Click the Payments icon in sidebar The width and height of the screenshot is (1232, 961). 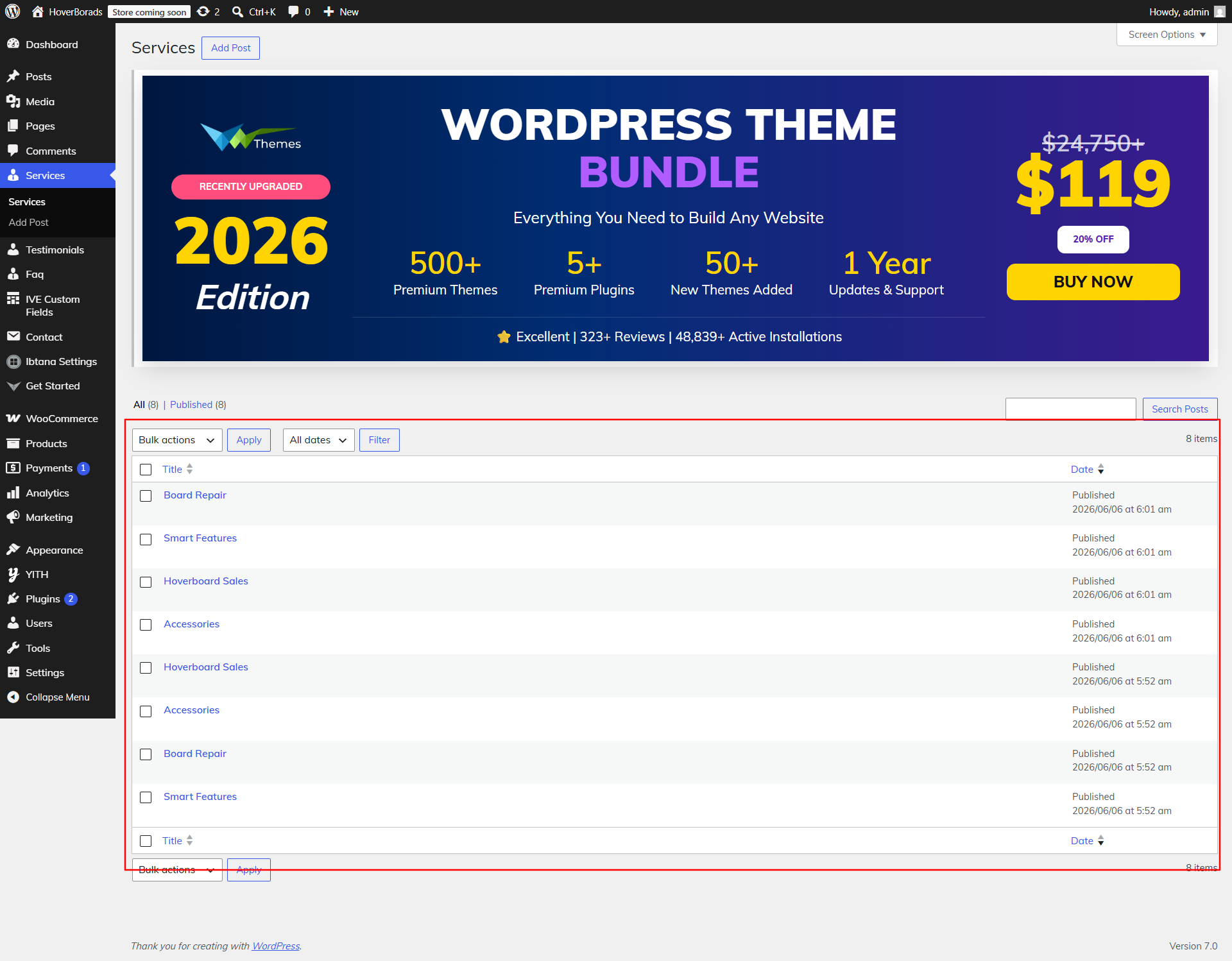click(x=13, y=468)
